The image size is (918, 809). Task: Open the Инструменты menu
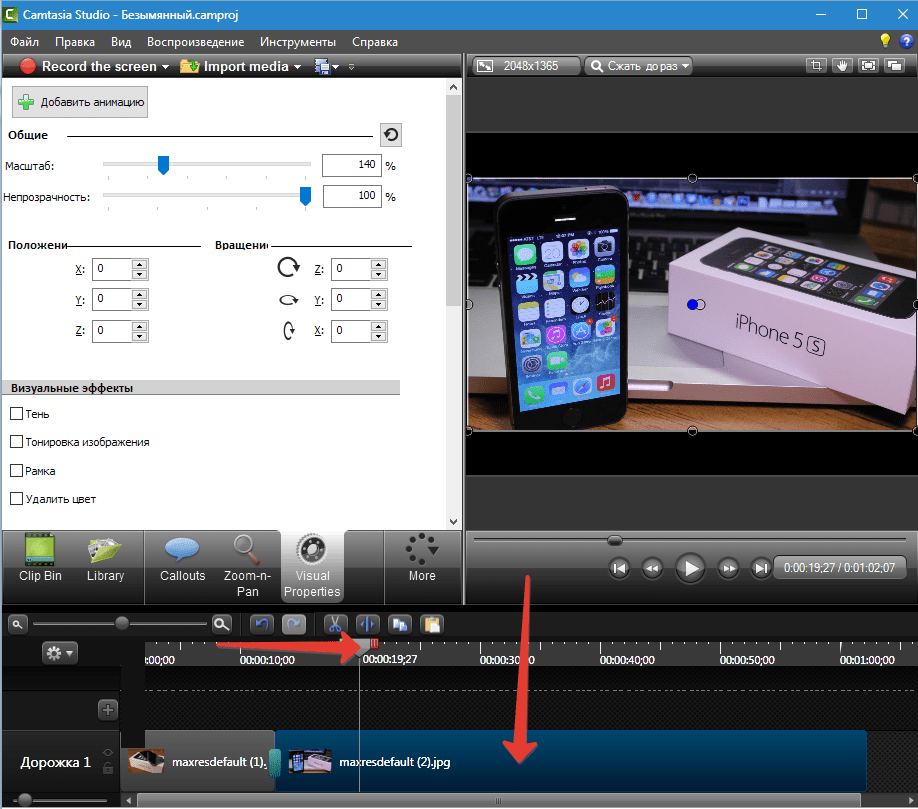pos(298,42)
